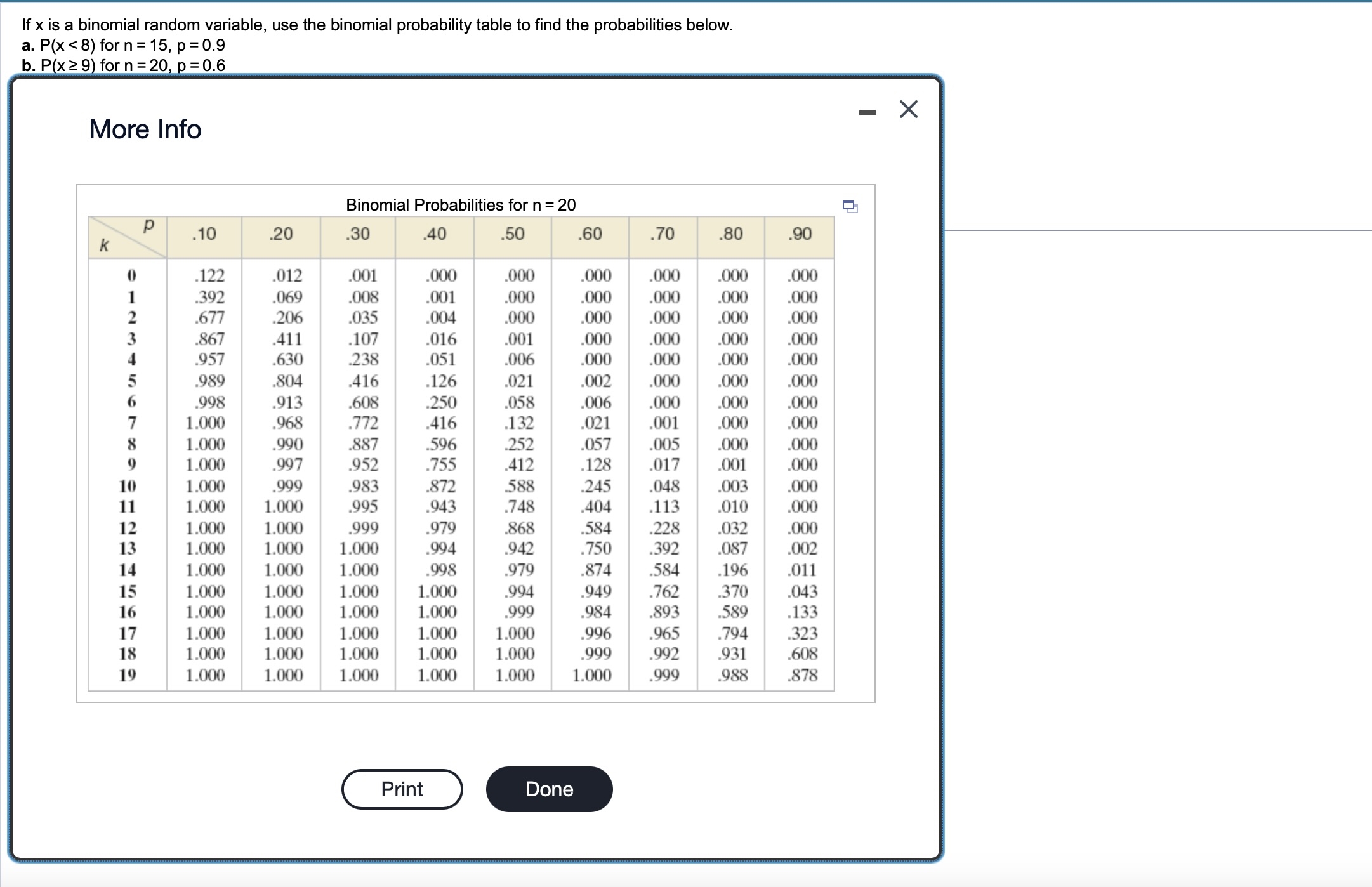Click the pop-out icon beside the table
This screenshot has width=1372, height=887.
click(x=850, y=206)
